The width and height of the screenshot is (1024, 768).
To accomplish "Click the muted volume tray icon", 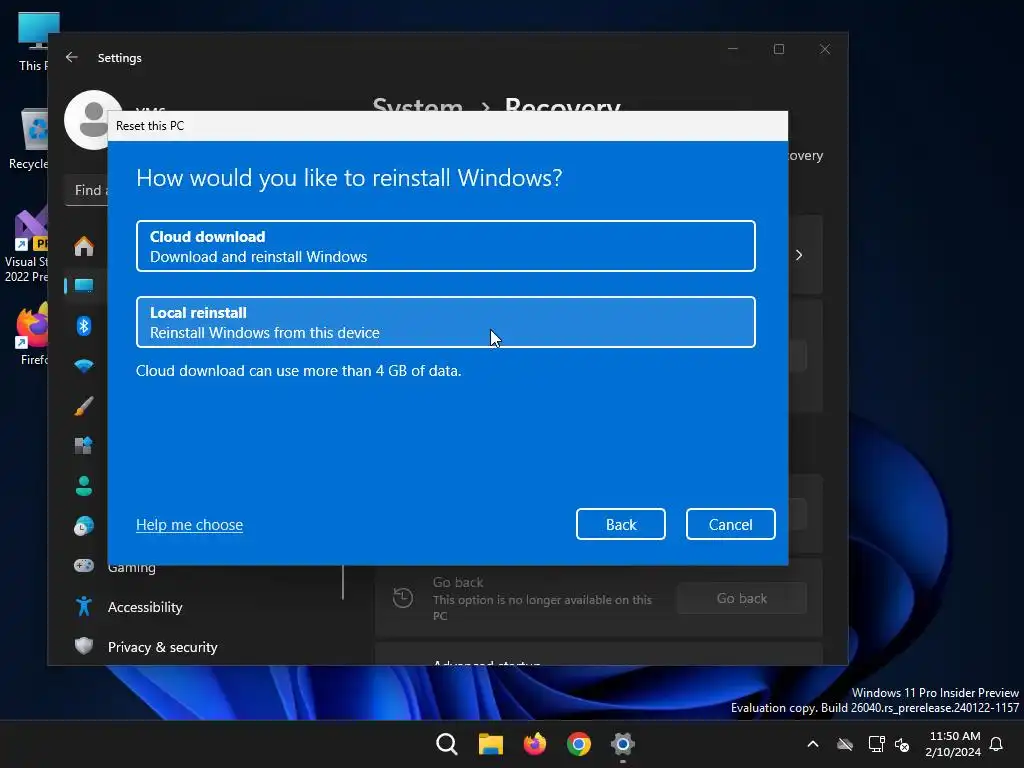I will tap(902, 744).
